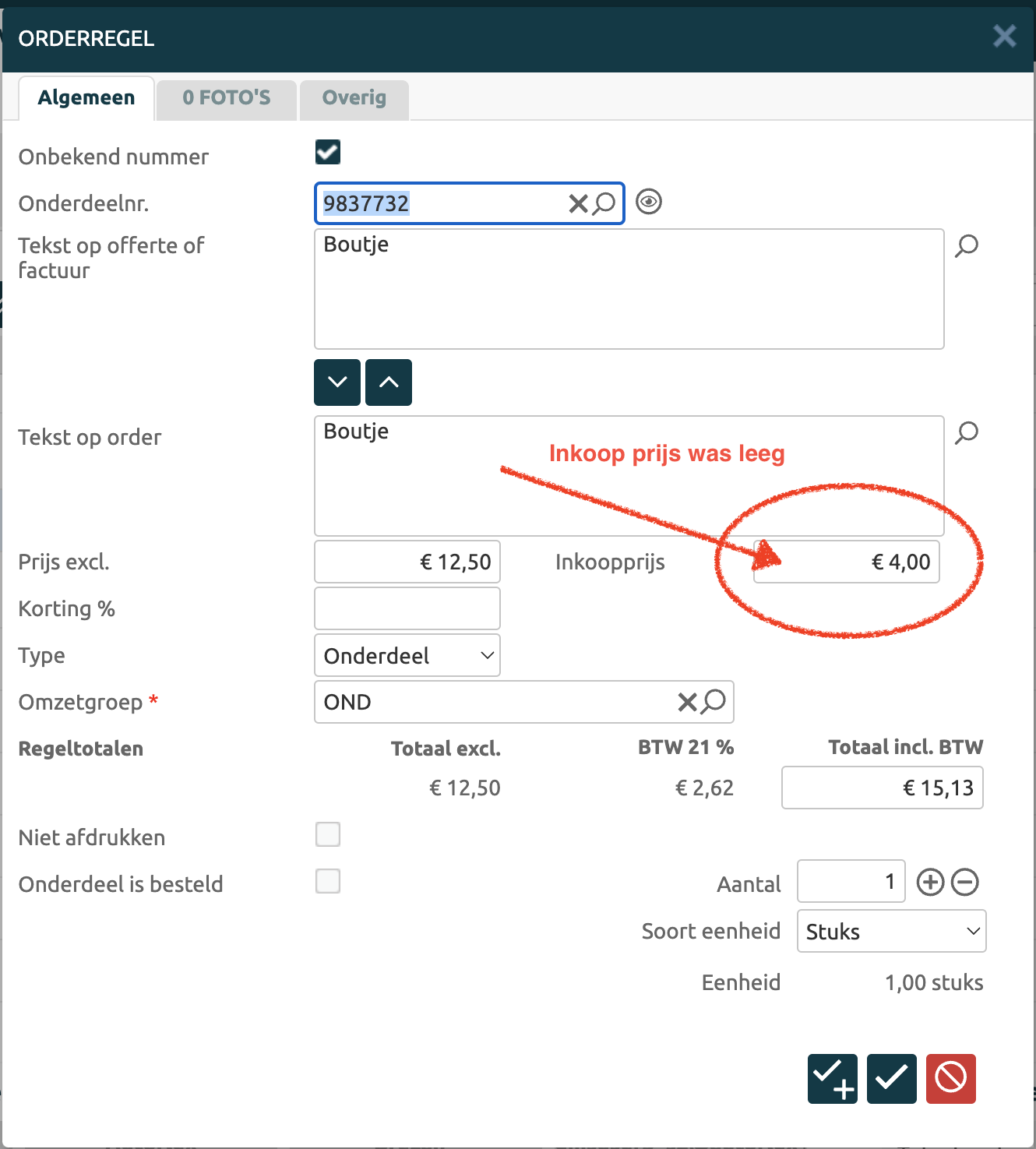The image size is (1036, 1149).
Task: Confirm order line with checkmark button
Action: 891,1079
